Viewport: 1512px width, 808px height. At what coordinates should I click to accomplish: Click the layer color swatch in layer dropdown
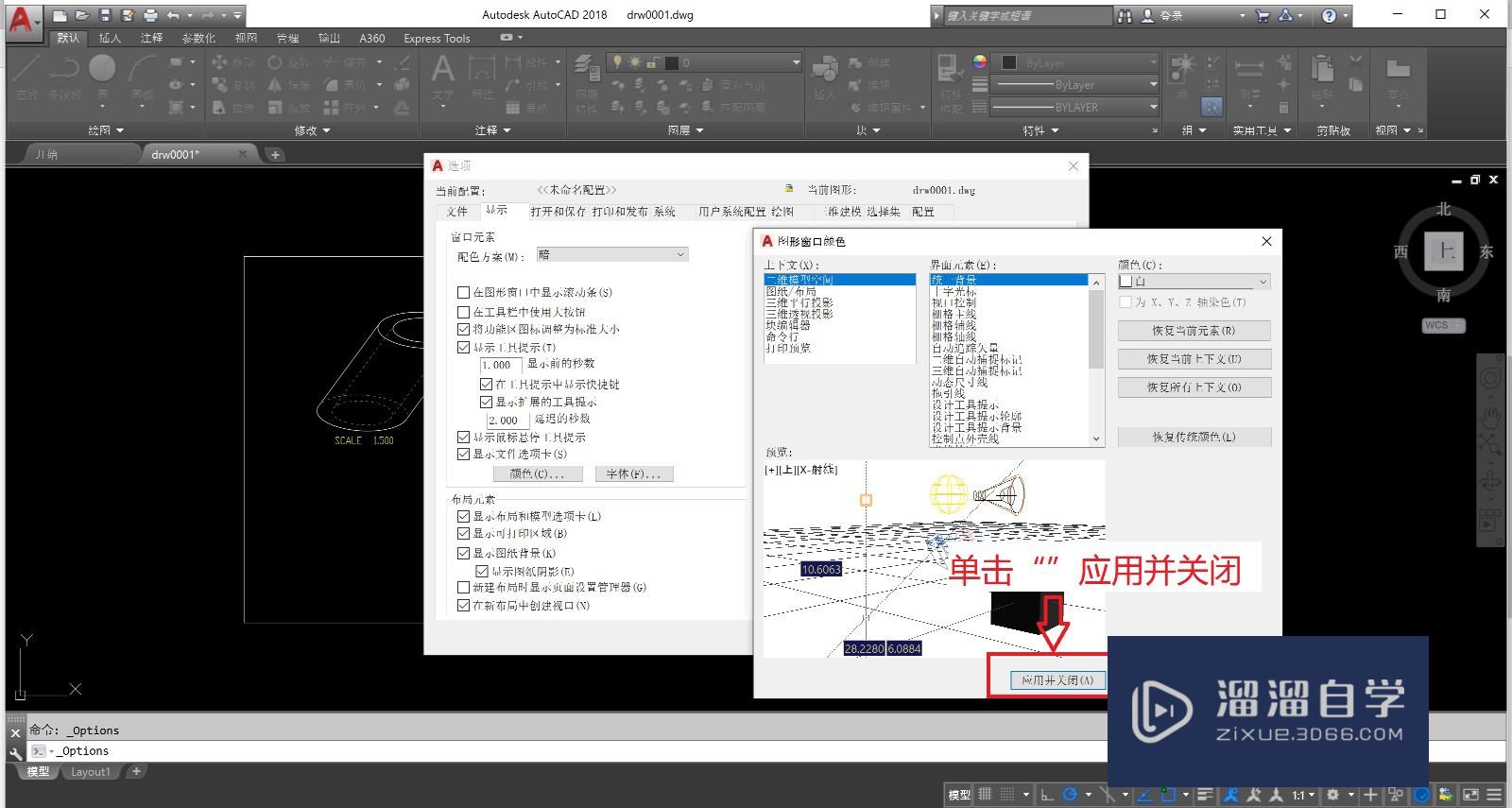(672, 62)
